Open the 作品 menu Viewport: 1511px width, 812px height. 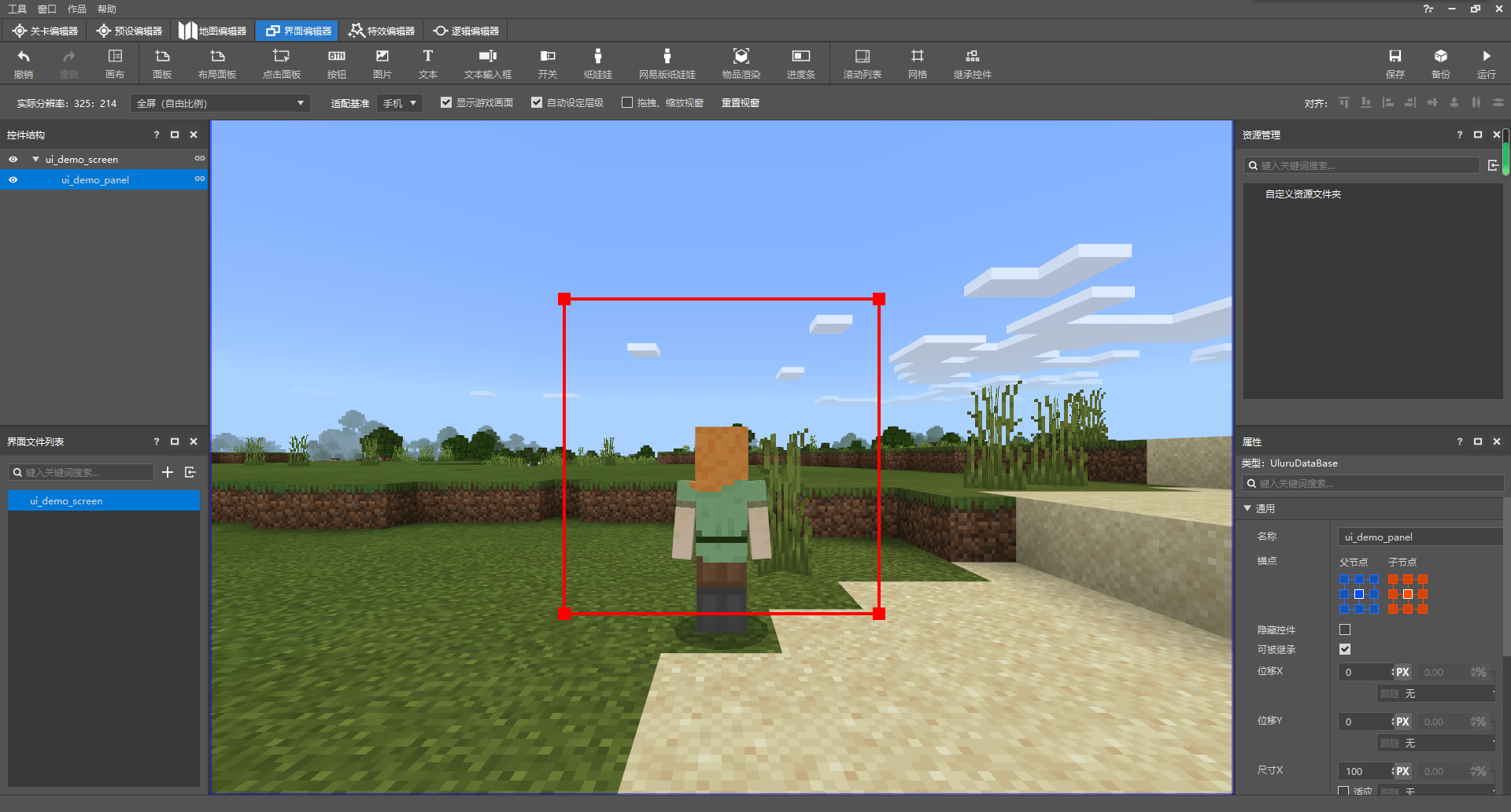click(x=77, y=9)
